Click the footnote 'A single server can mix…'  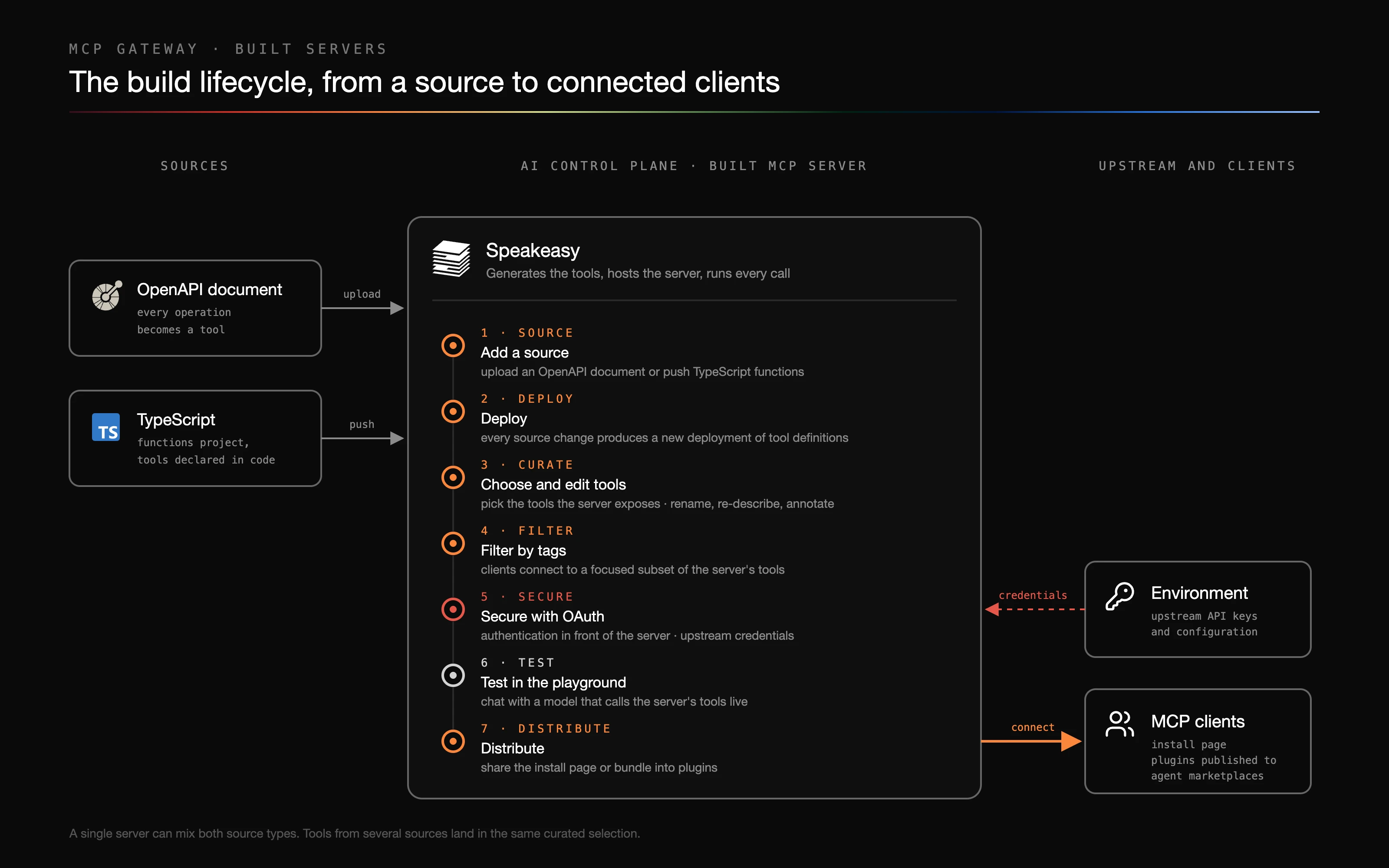pos(355,834)
